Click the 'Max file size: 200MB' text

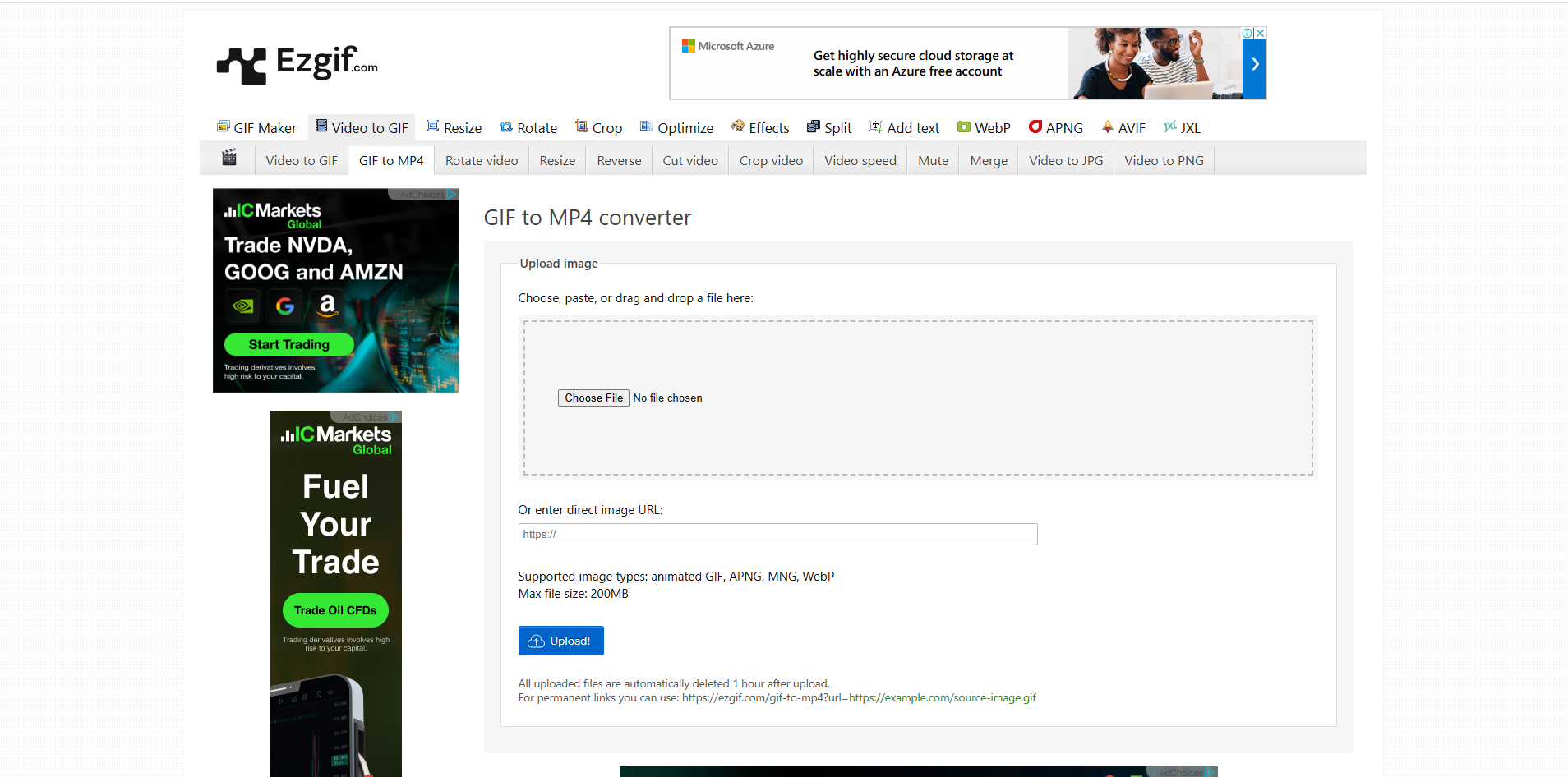coord(574,594)
